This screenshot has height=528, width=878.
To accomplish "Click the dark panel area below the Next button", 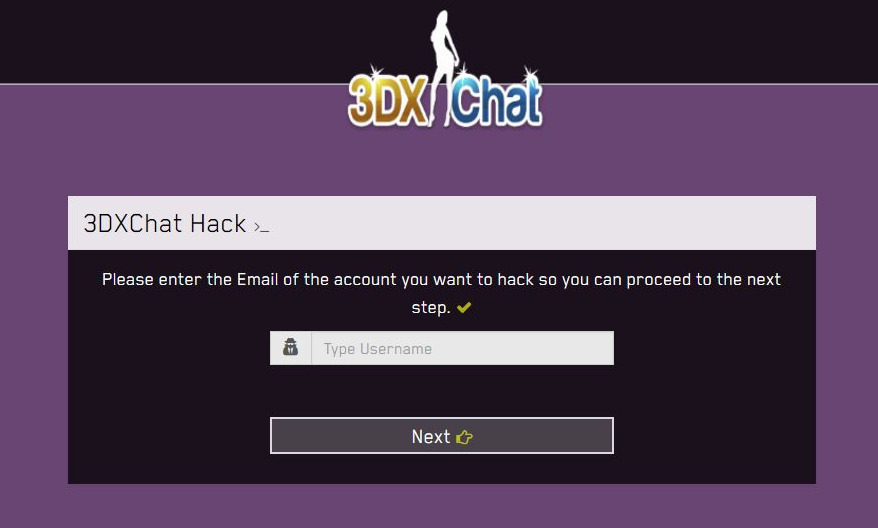I will click(442, 469).
